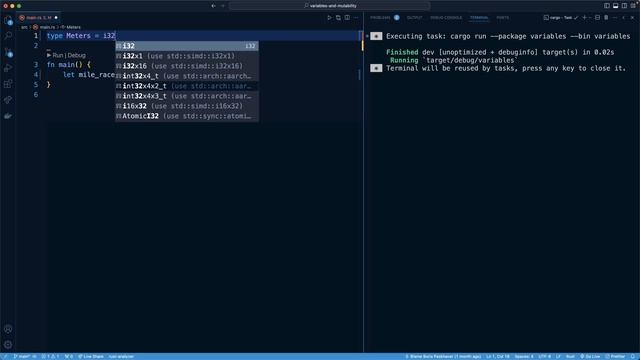Screen dimensions: 640x360
Task: Choose the AtomicI32 autocomplete suggestion
Action: 187,116
